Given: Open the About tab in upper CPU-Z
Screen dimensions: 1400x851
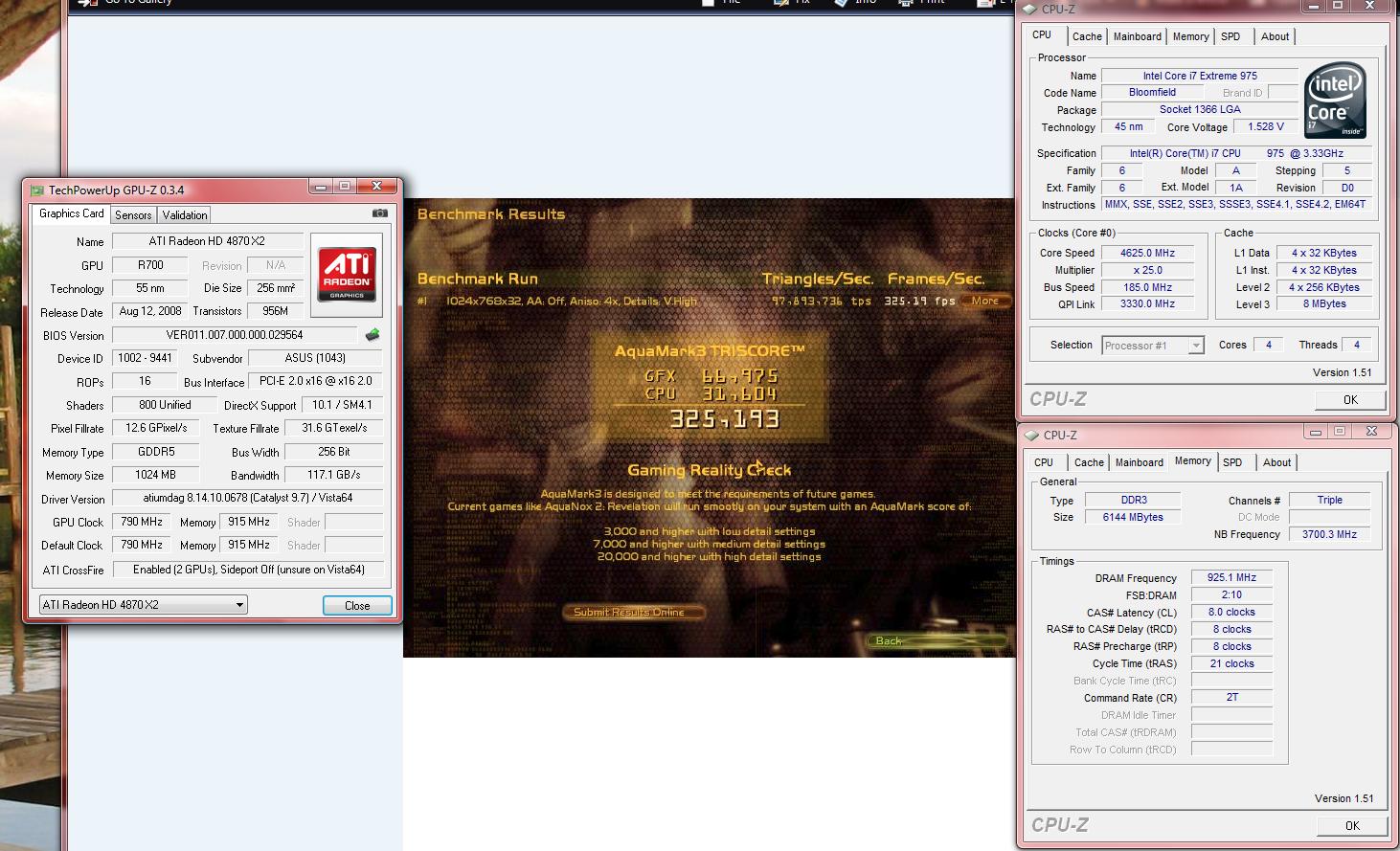Looking at the screenshot, I should (x=1275, y=36).
